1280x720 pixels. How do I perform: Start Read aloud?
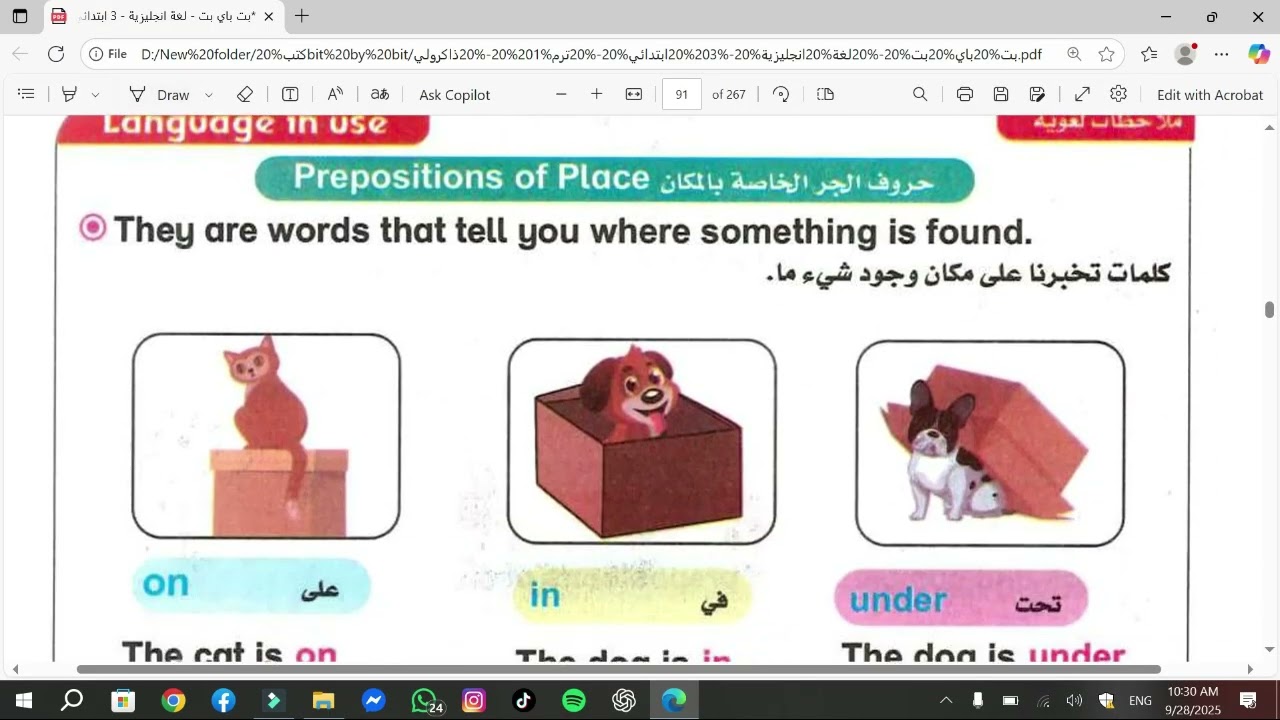tap(335, 94)
